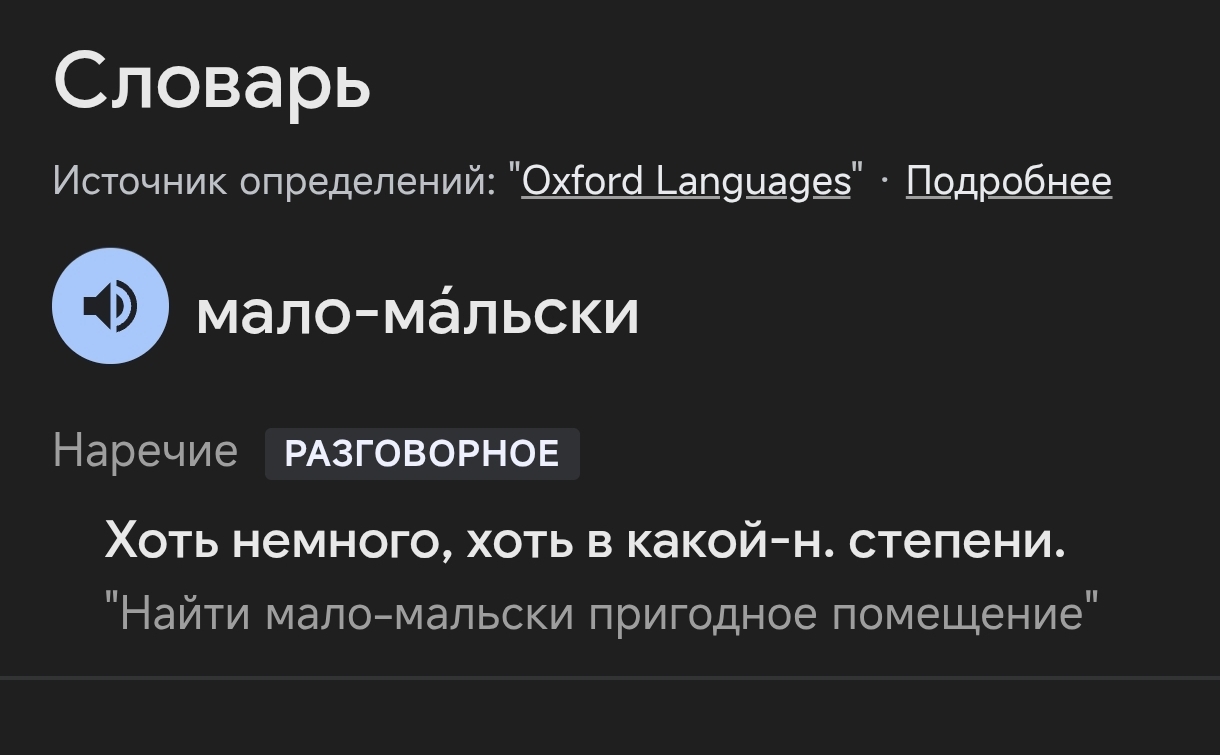Click мало-мальски inside the example sentence
Image resolution: width=1220 pixels, height=755 pixels.
tap(420, 612)
